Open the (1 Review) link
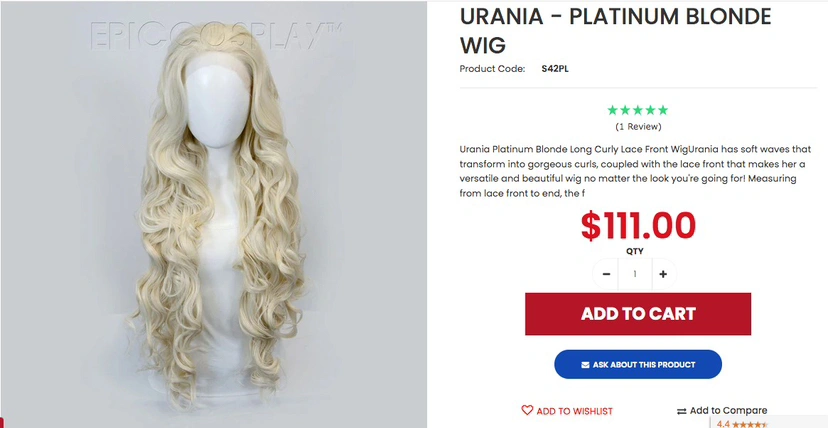 638,127
